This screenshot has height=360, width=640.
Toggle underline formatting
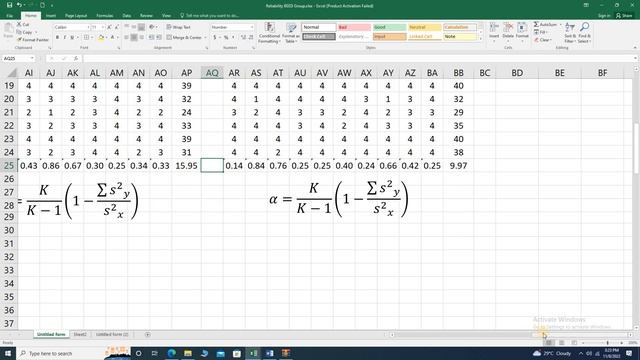(72, 38)
